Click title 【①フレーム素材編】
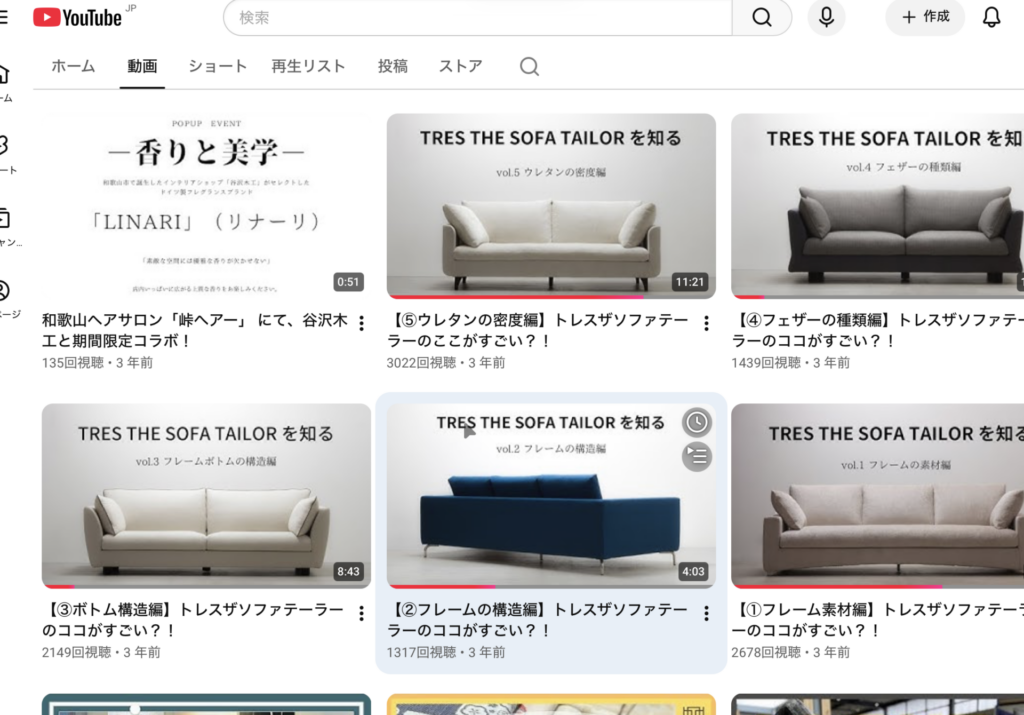Image resolution: width=1024 pixels, height=715 pixels. click(x=878, y=620)
